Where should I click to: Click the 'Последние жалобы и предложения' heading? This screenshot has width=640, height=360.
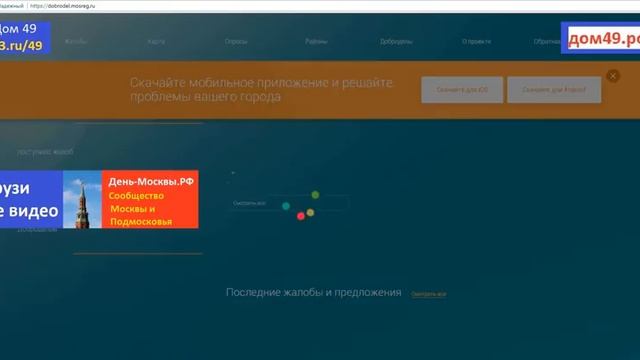(x=313, y=293)
